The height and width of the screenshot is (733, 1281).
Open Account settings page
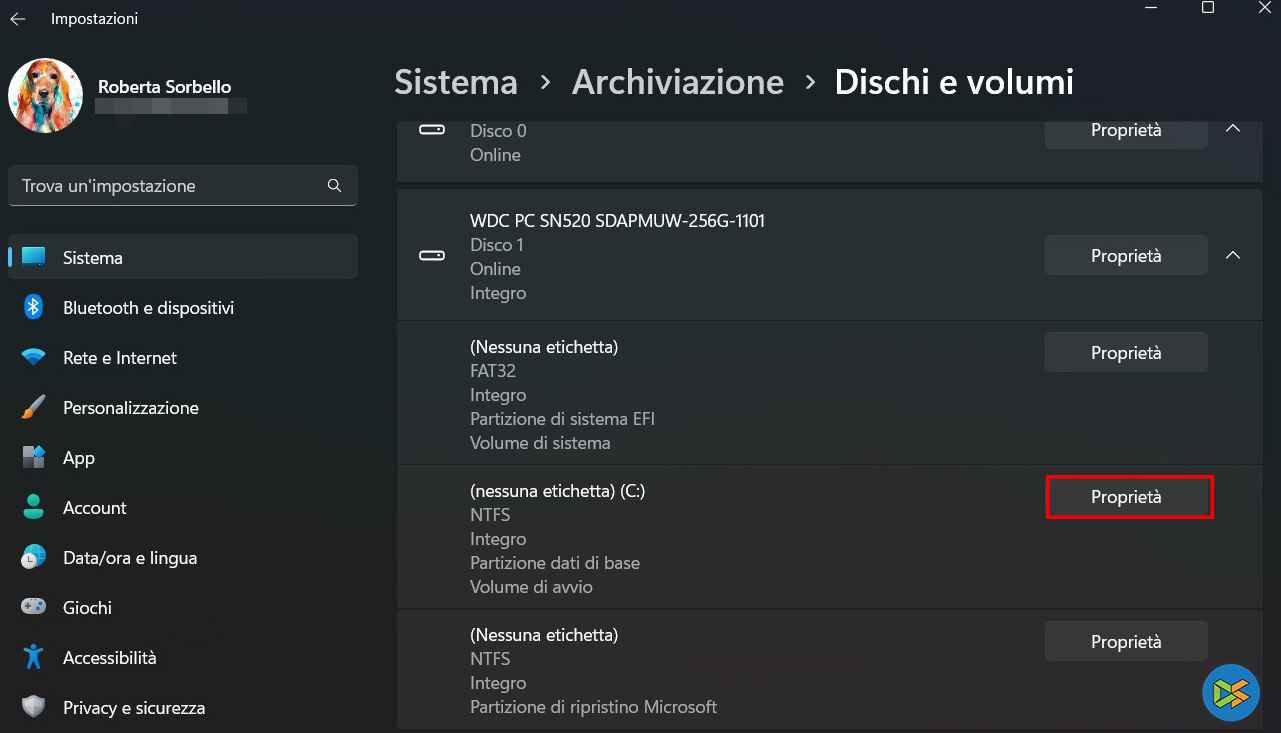tap(94, 508)
